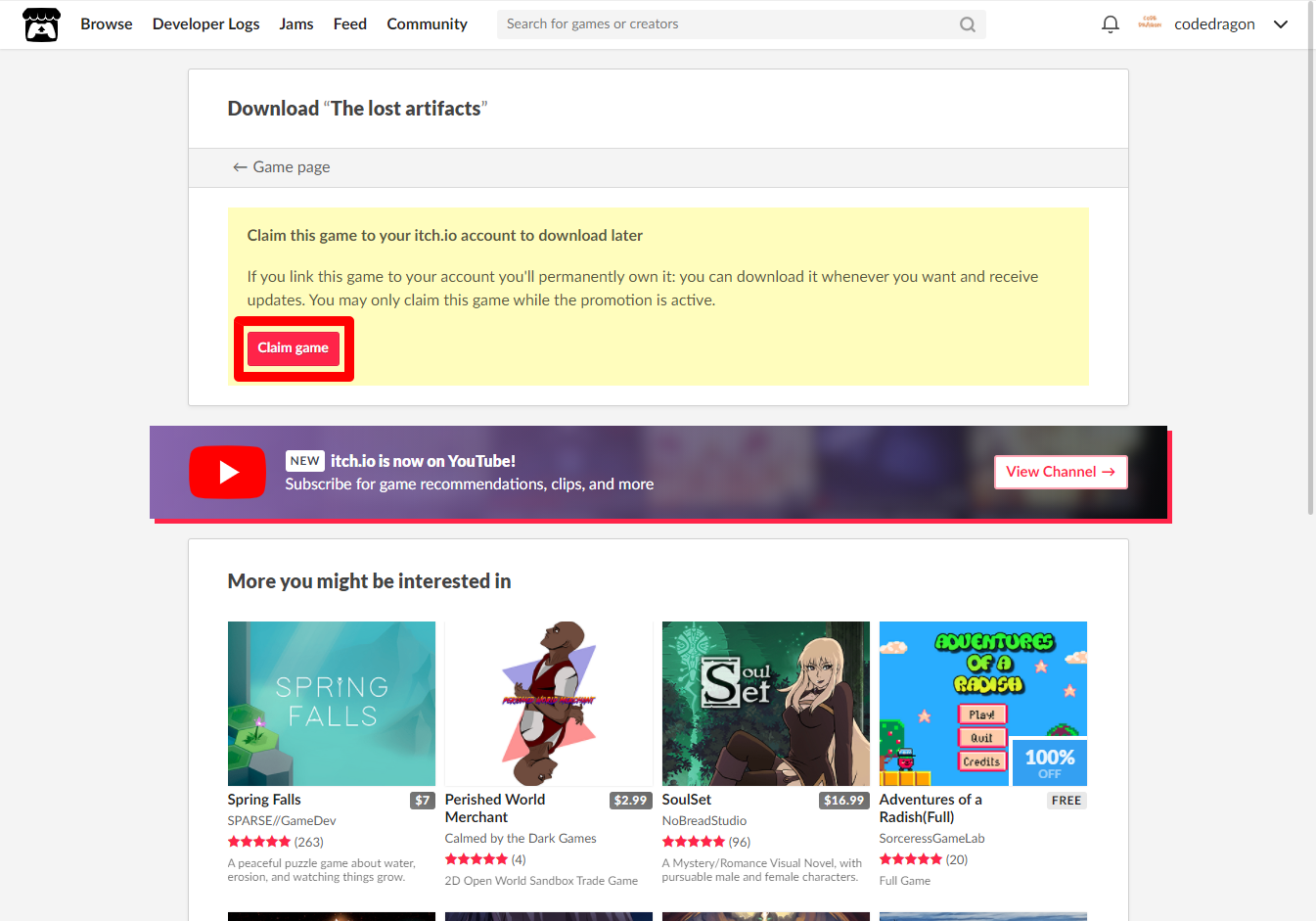Screen dimensions: 1316x921
Task: Open Adventures of a Radish(Full) title
Action: point(930,808)
